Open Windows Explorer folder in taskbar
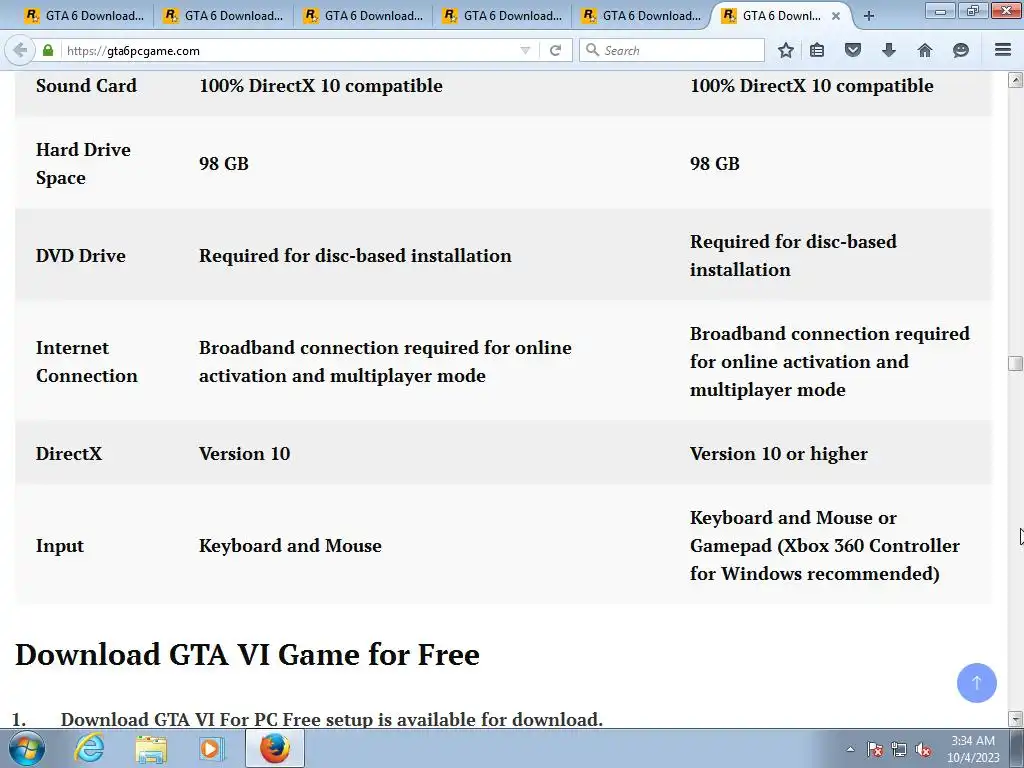The image size is (1024, 768). (151, 749)
